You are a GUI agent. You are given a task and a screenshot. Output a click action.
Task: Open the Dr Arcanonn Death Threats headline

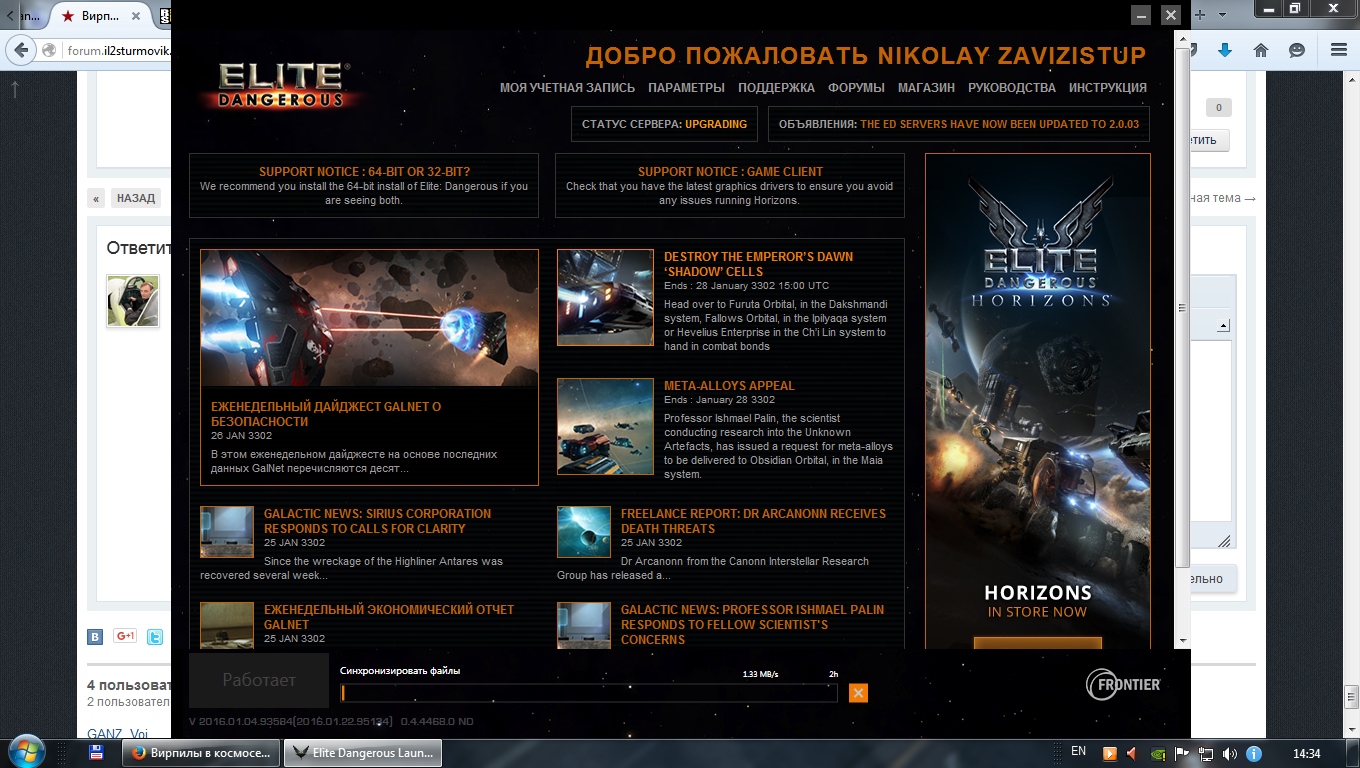[x=754, y=521]
